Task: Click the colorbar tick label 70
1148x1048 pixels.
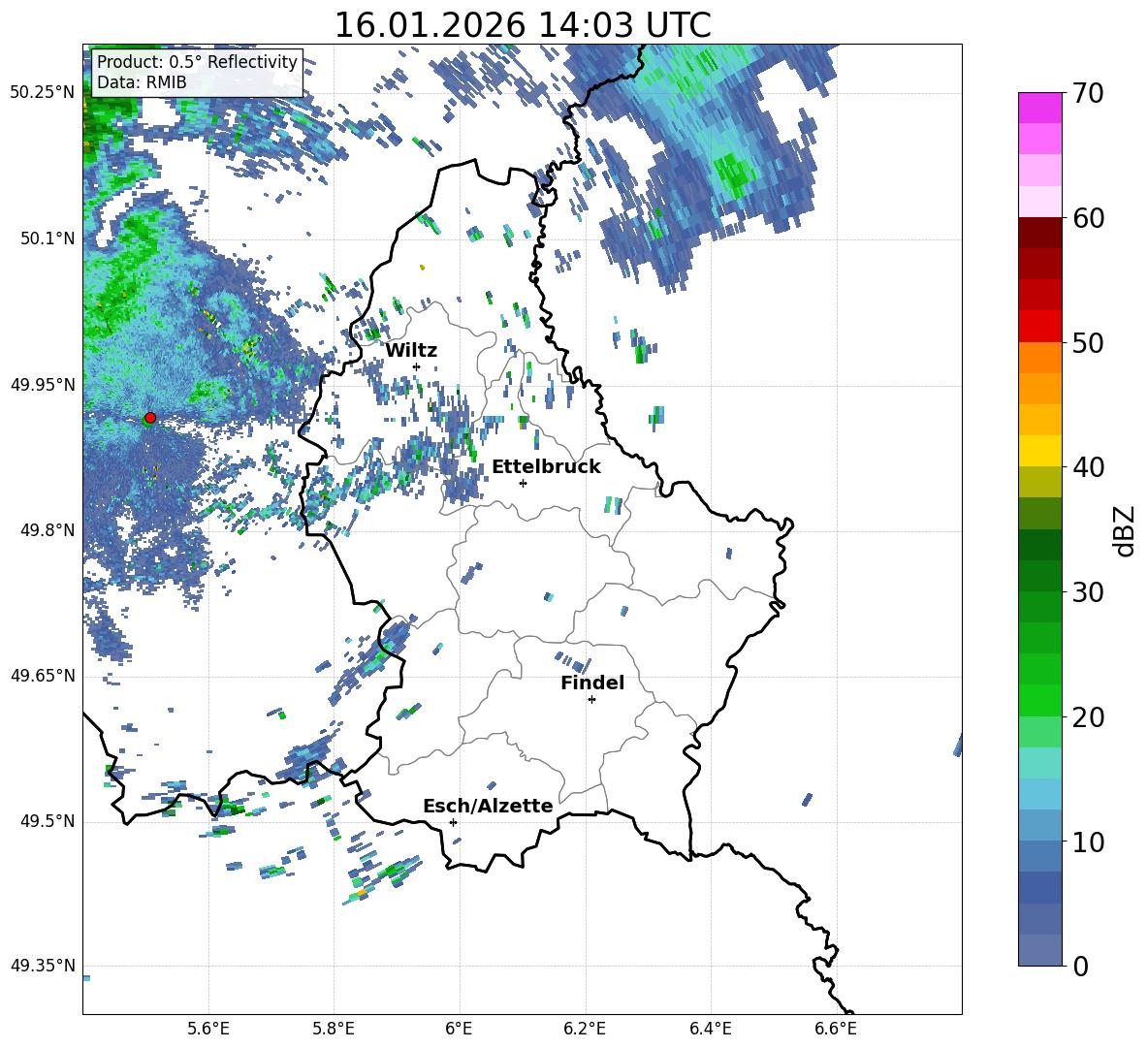Action: pos(1088,93)
